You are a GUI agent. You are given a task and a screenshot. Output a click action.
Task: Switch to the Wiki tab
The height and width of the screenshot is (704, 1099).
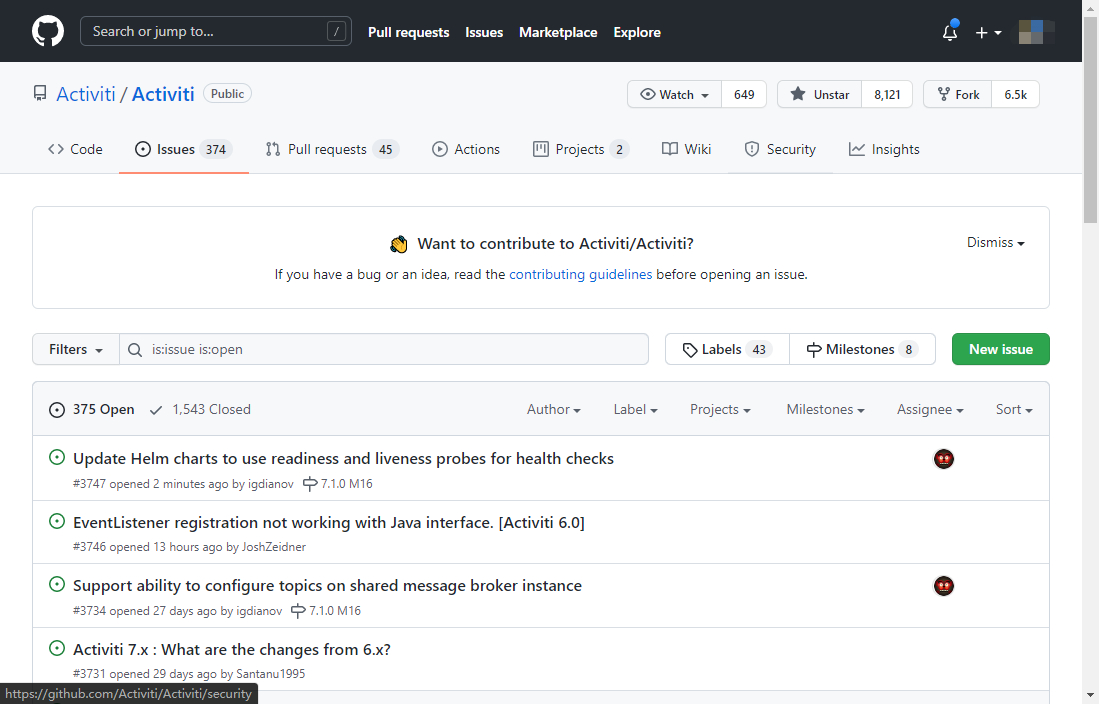[x=687, y=149]
